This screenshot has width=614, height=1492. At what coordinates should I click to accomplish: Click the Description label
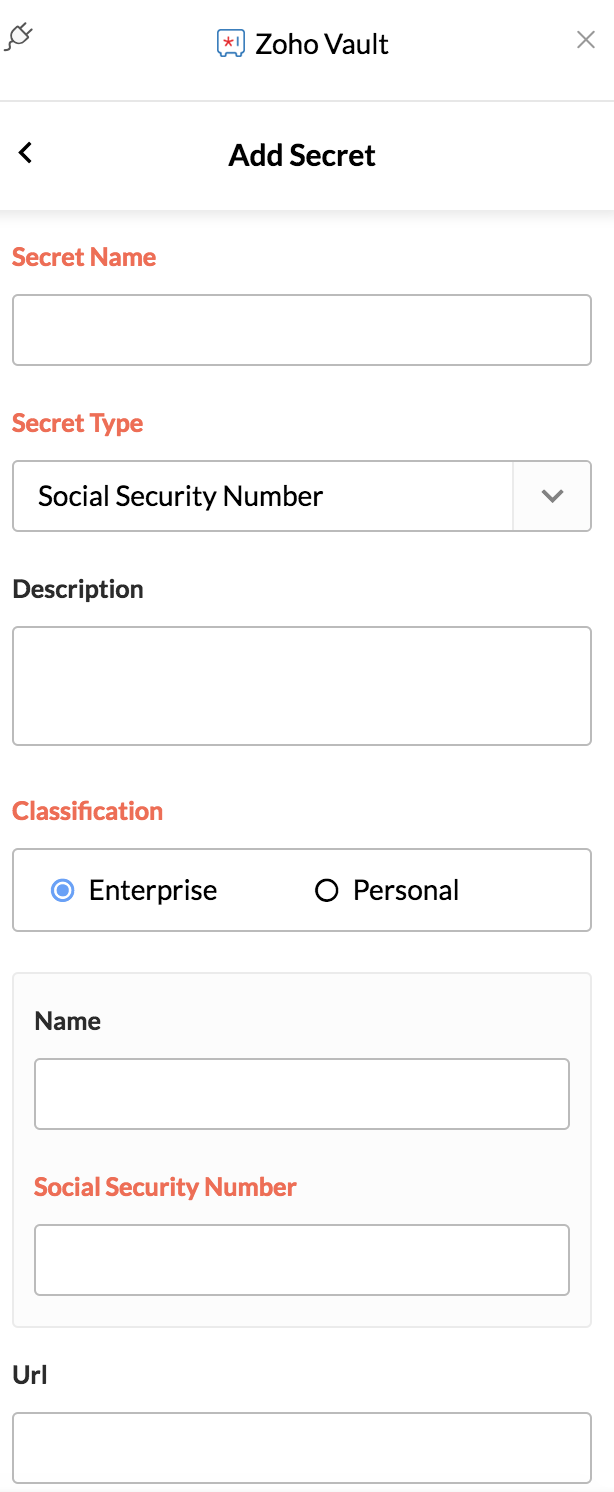point(78,589)
